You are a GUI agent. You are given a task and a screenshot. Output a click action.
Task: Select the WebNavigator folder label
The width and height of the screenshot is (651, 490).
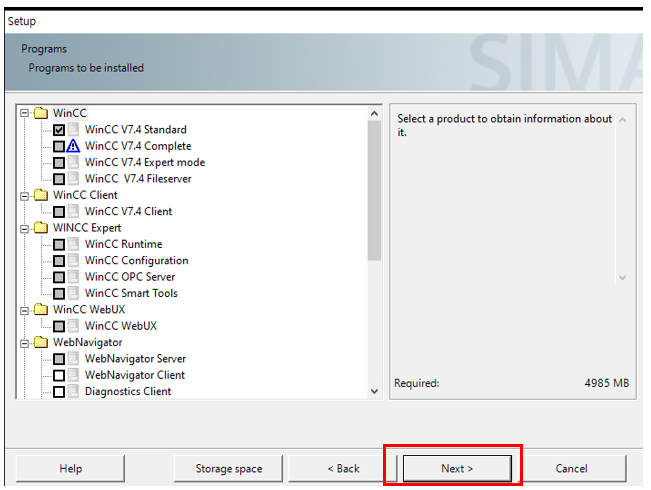click(x=88, y=342)
